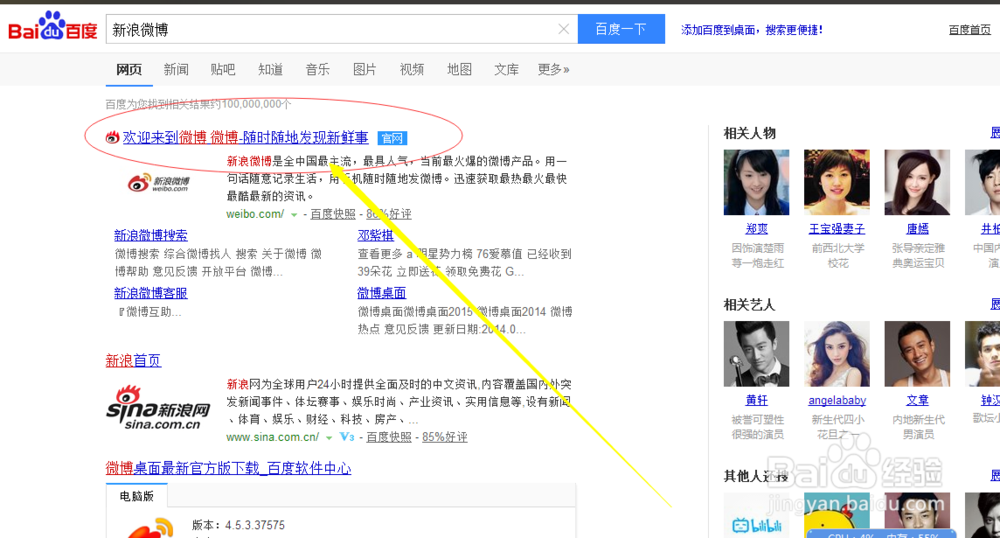The image size is (1000, 538).
Task: Open the www.sina.com.cn/ URL link
Action: point(272,437)
